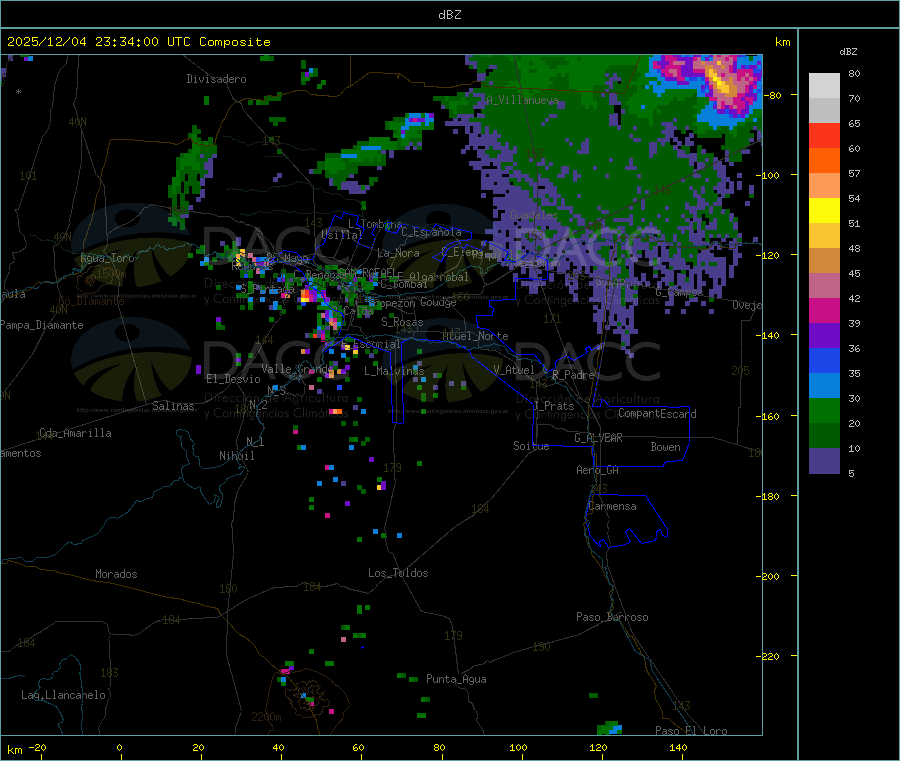Select the 'C_Española' label
This screenshot has width=900, height=761.
pyautogui.click(x=431, y=232)
